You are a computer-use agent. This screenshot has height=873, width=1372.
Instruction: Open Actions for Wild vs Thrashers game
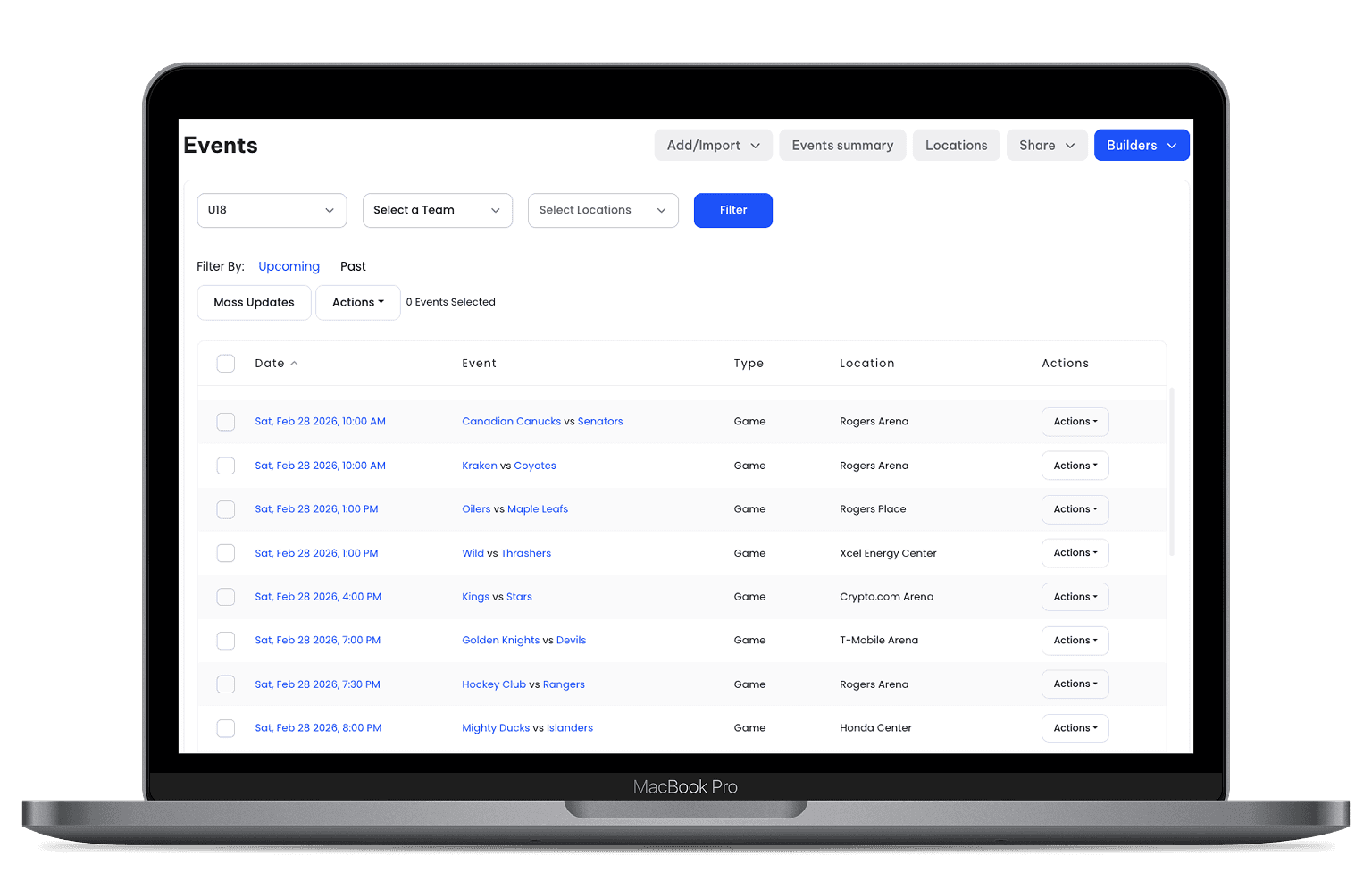(1075, 553)
